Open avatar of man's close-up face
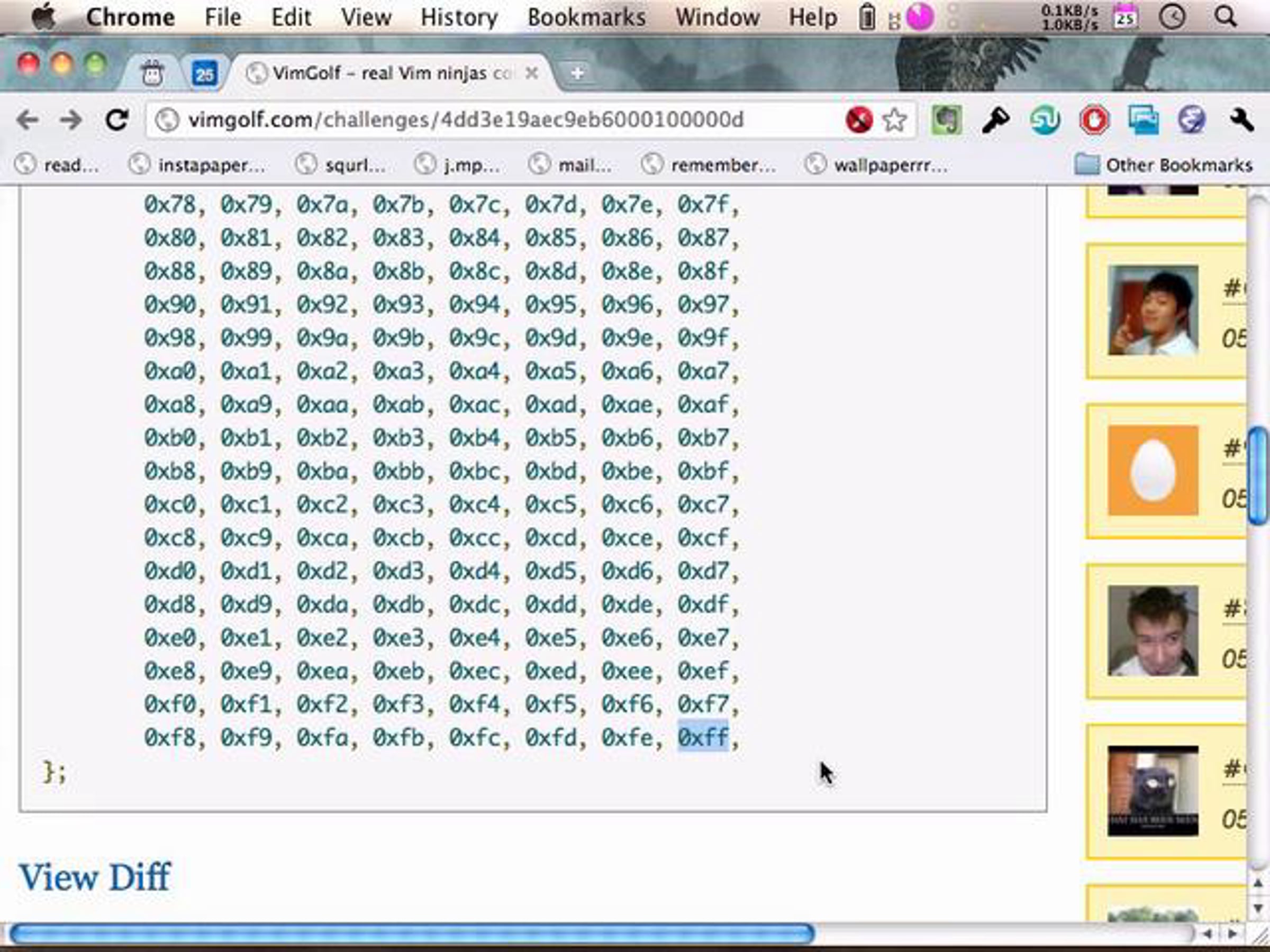The height and width of the screenshot is (952, 1270). coord(1153,630)
